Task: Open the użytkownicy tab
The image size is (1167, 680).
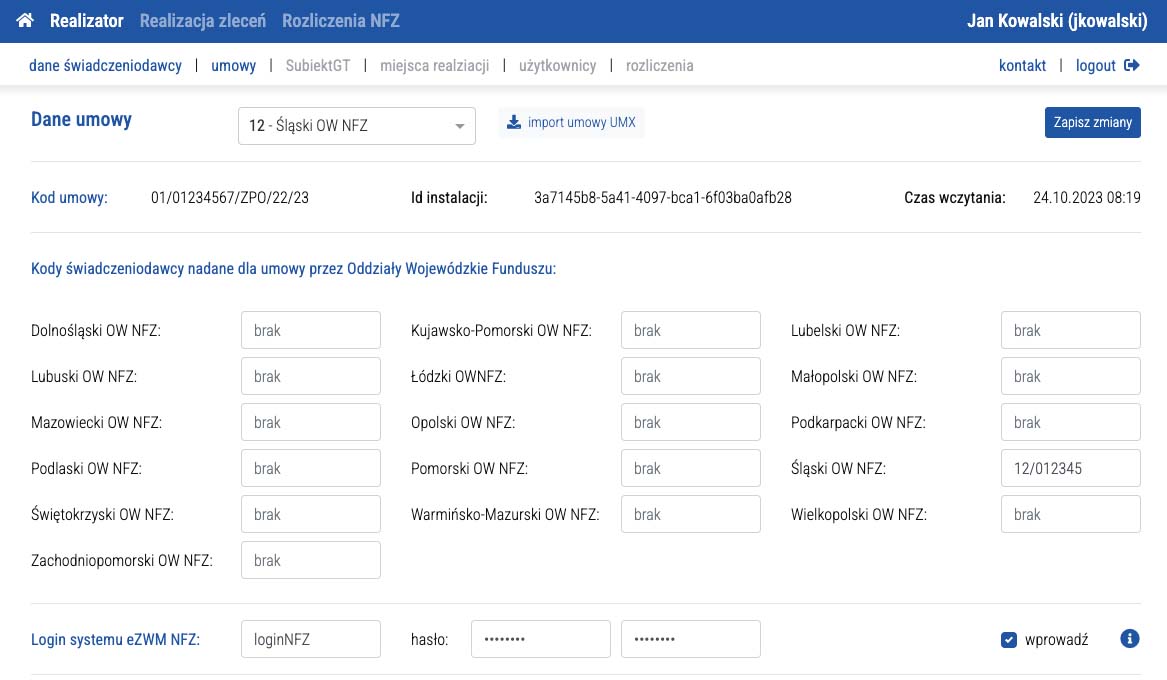Action: coord(557,66)
